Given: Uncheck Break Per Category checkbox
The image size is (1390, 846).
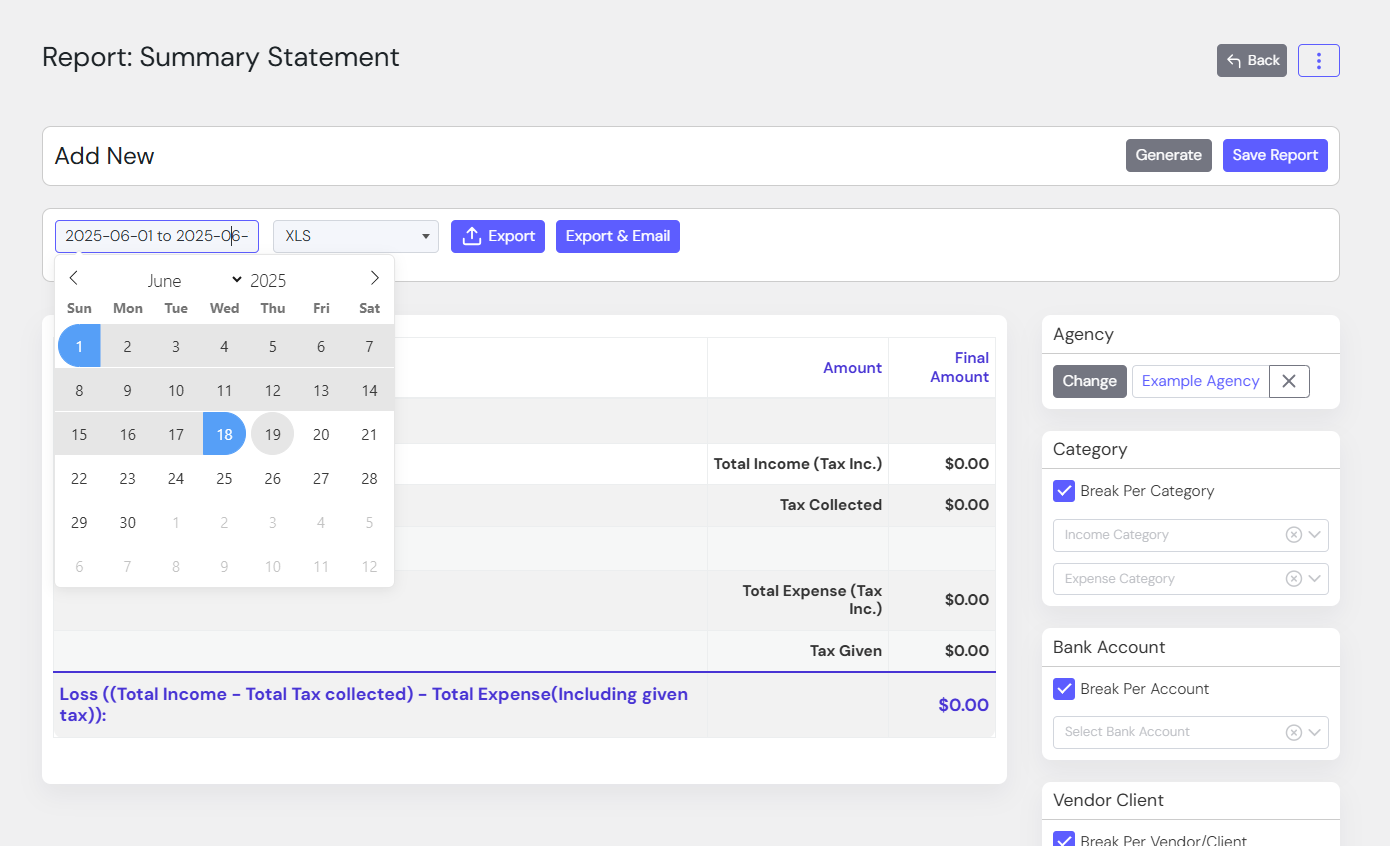Looking at the screenshot, I should pos(1064,491).
